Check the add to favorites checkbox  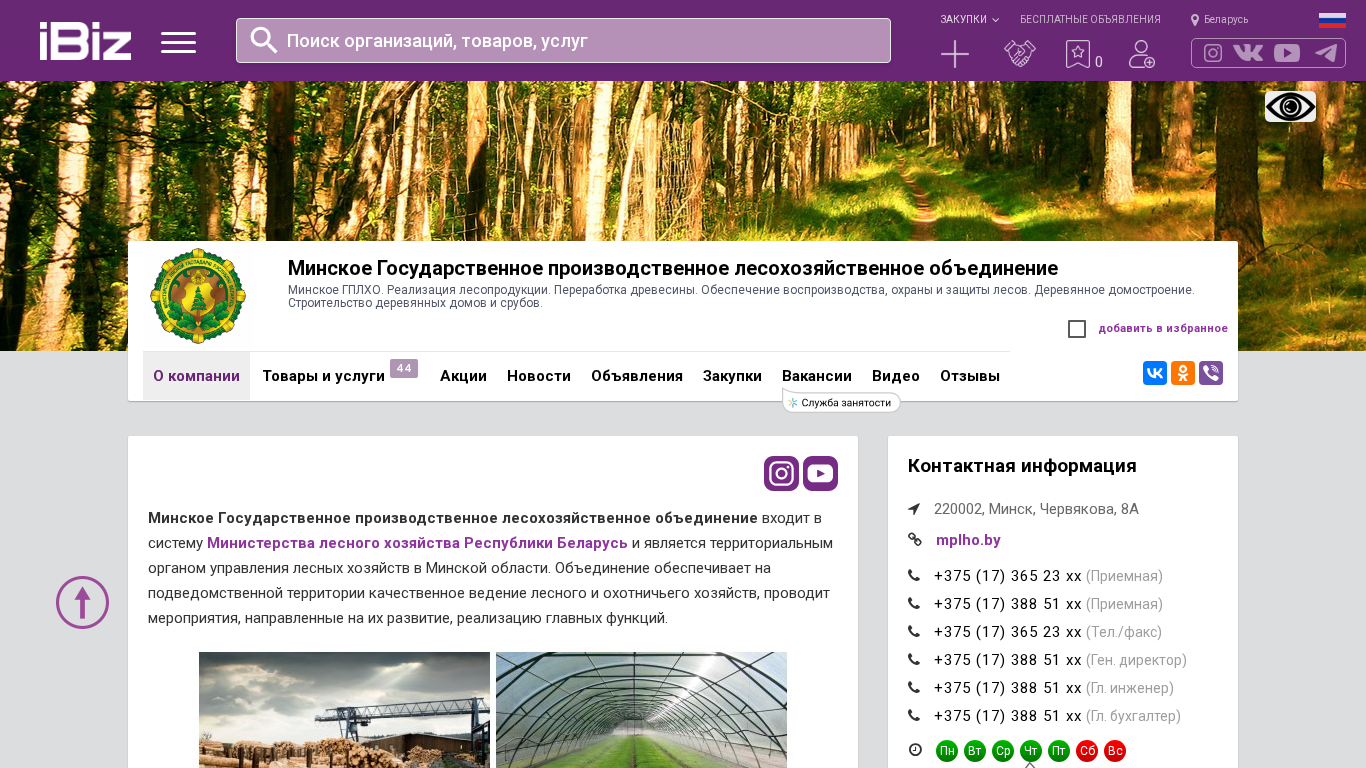(1077, 329)
